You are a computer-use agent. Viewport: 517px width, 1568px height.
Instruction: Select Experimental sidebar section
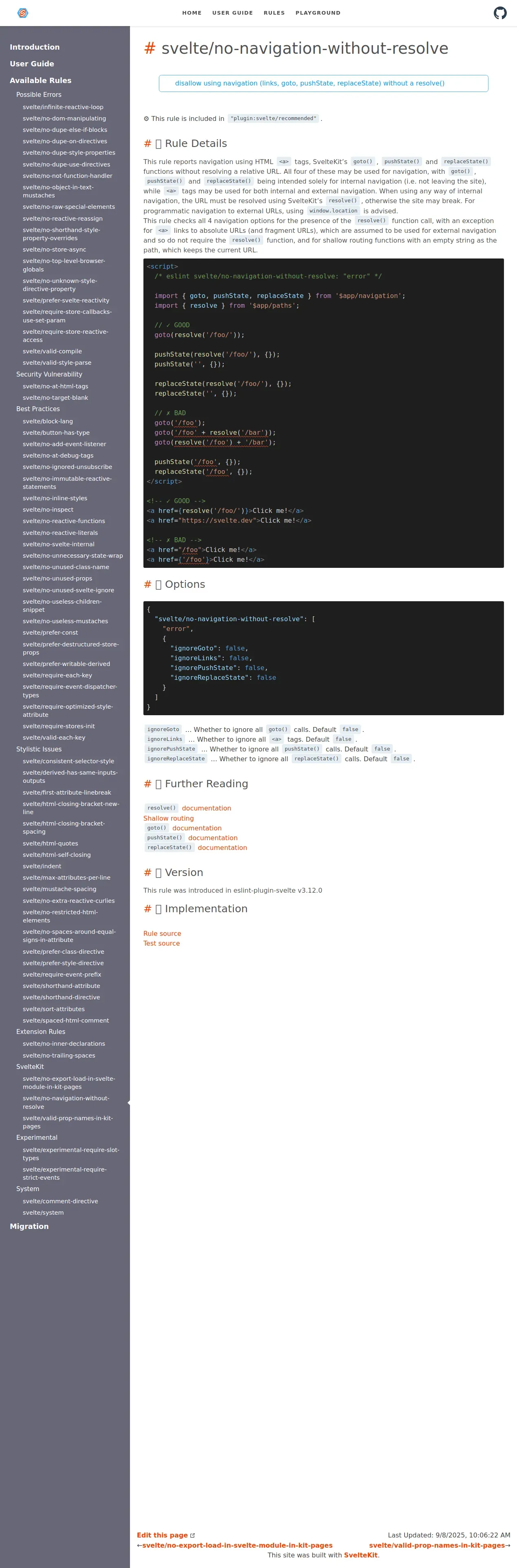point(37,1138)
